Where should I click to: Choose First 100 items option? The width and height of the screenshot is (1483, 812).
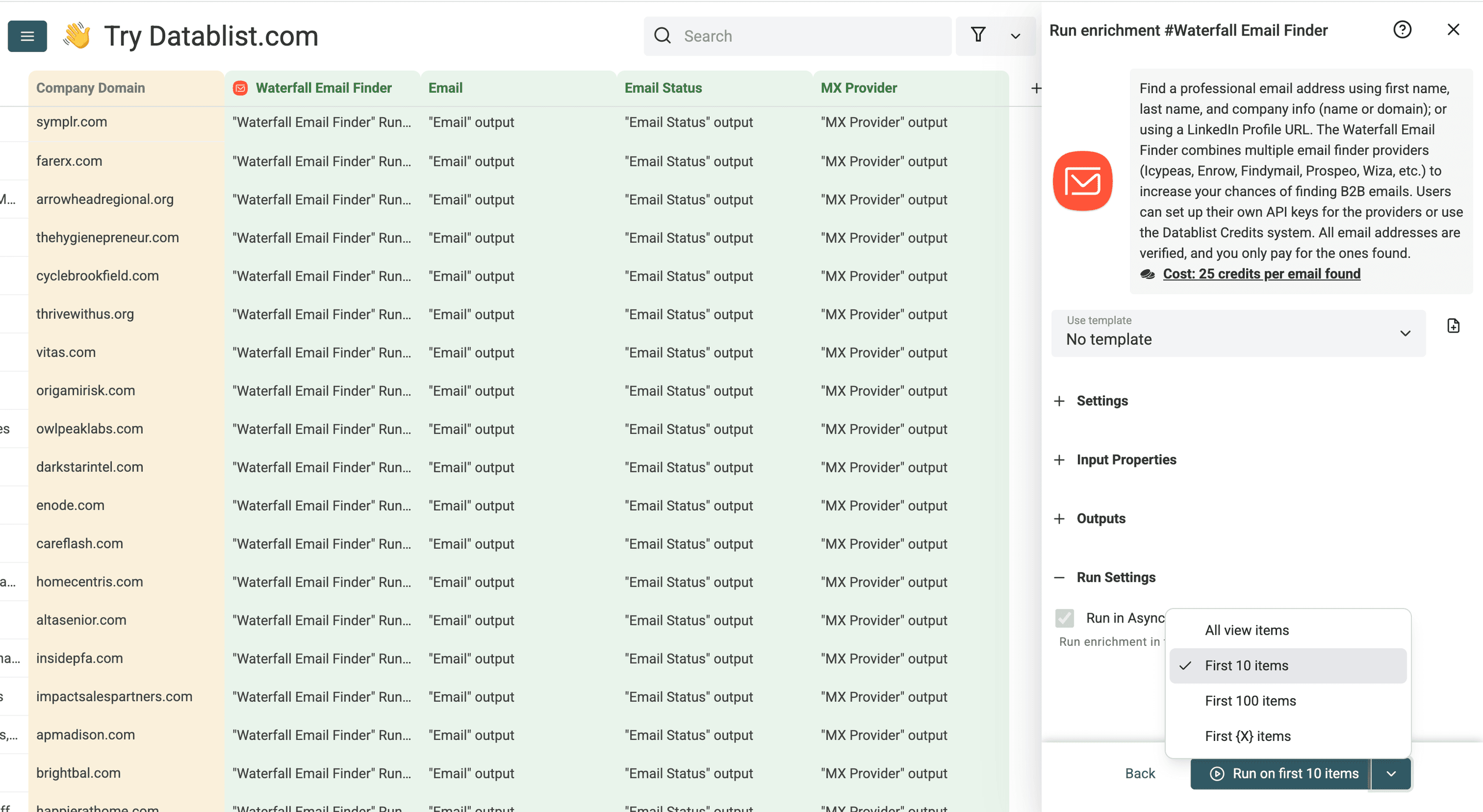tap(1288, 701)
